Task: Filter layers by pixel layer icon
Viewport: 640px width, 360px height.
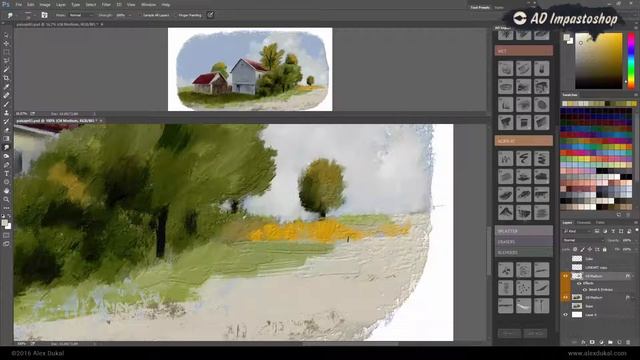Action: click(597, 231)
